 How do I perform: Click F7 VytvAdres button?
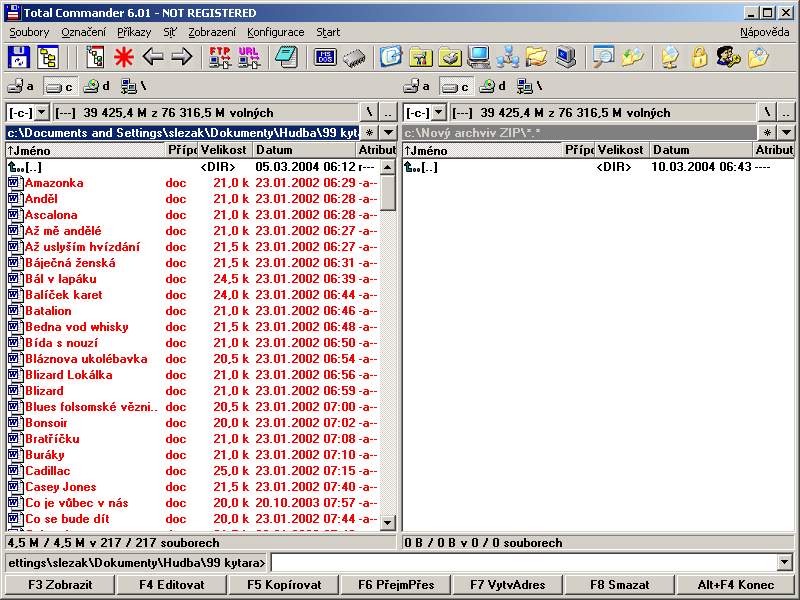coord(508,585)
